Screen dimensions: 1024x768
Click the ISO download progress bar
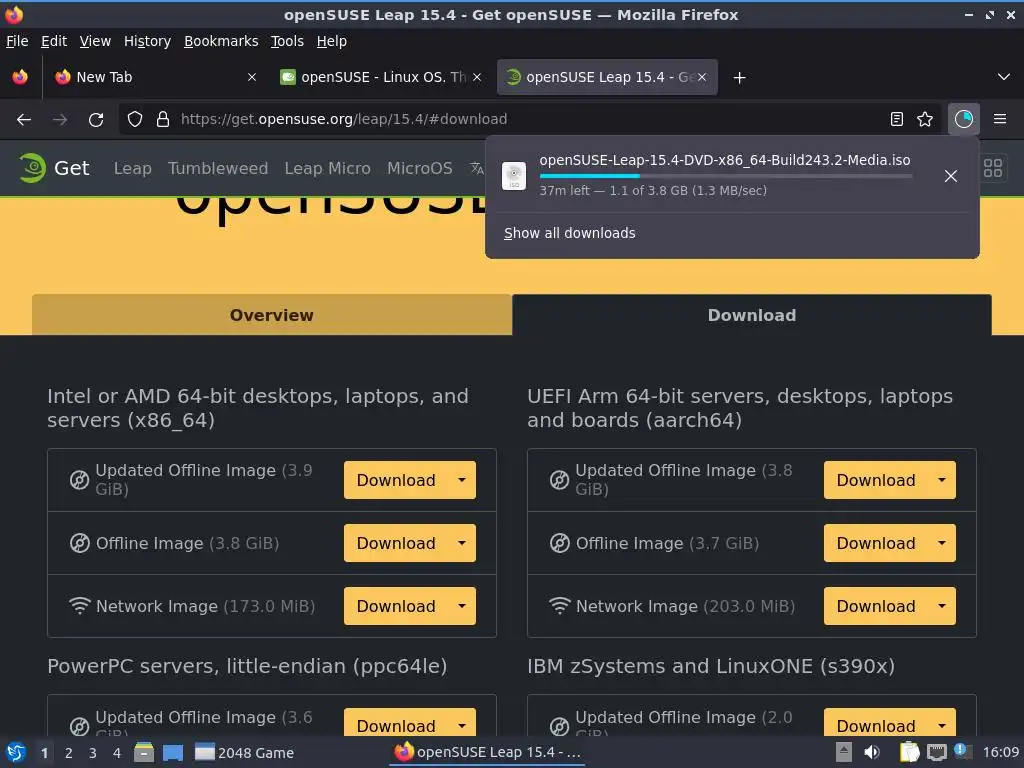[x=726, y=176]
